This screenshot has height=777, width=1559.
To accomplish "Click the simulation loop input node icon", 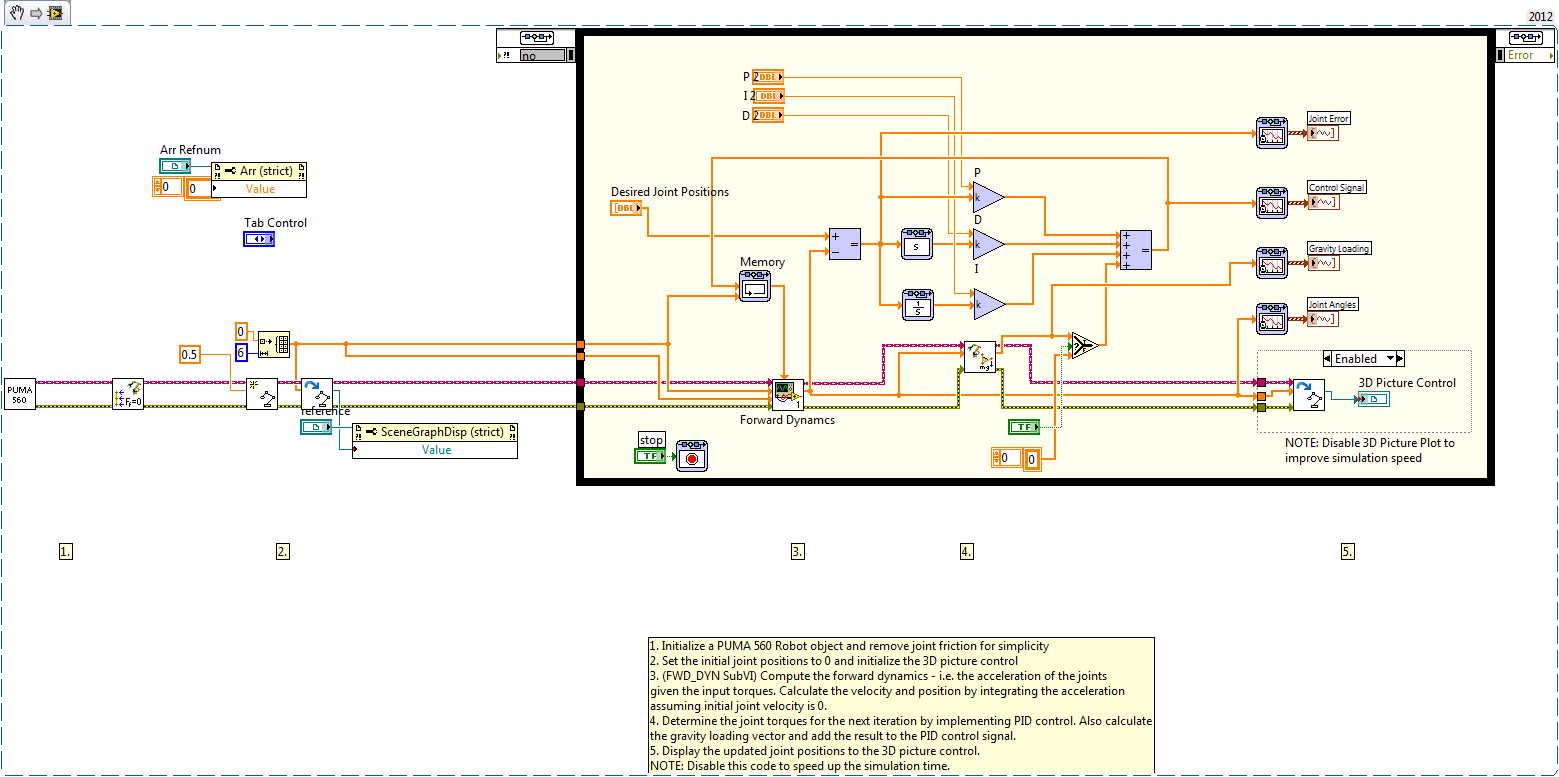I will [535, 38].
